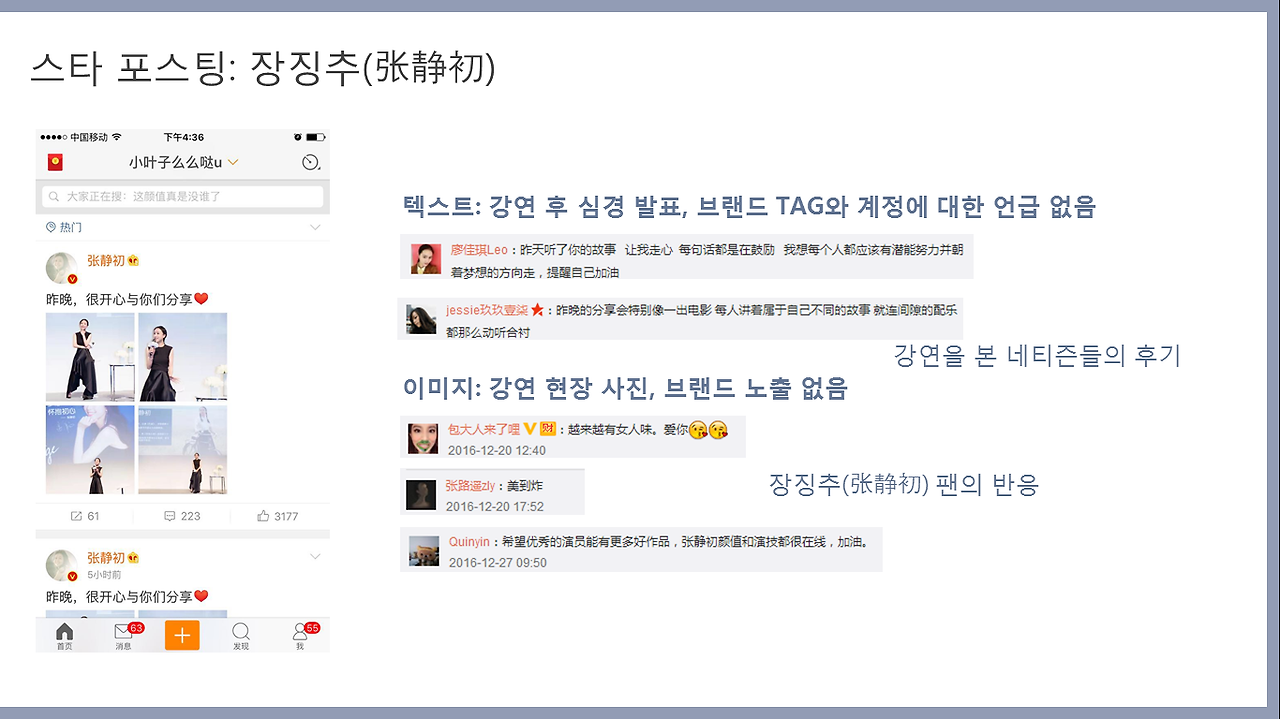Click commenter name Quinyin
The width and height of the screenshot is (1280, 719).
click(x=470, y=542)
